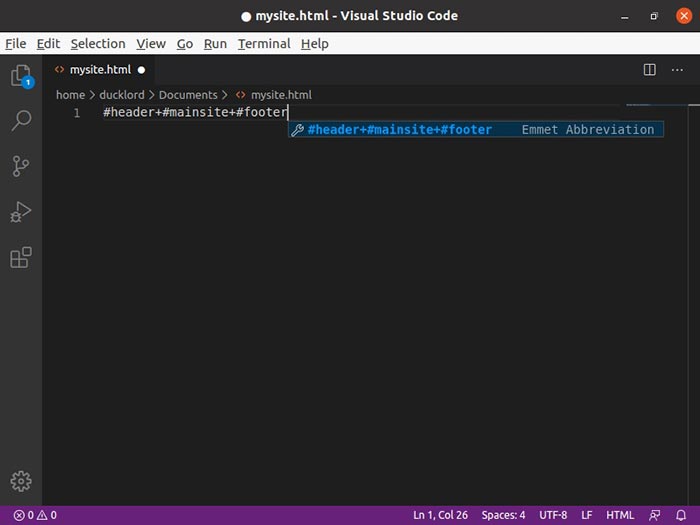Open the Extensions view
Viewport: 700px width, 525px height.
(20, 258)
